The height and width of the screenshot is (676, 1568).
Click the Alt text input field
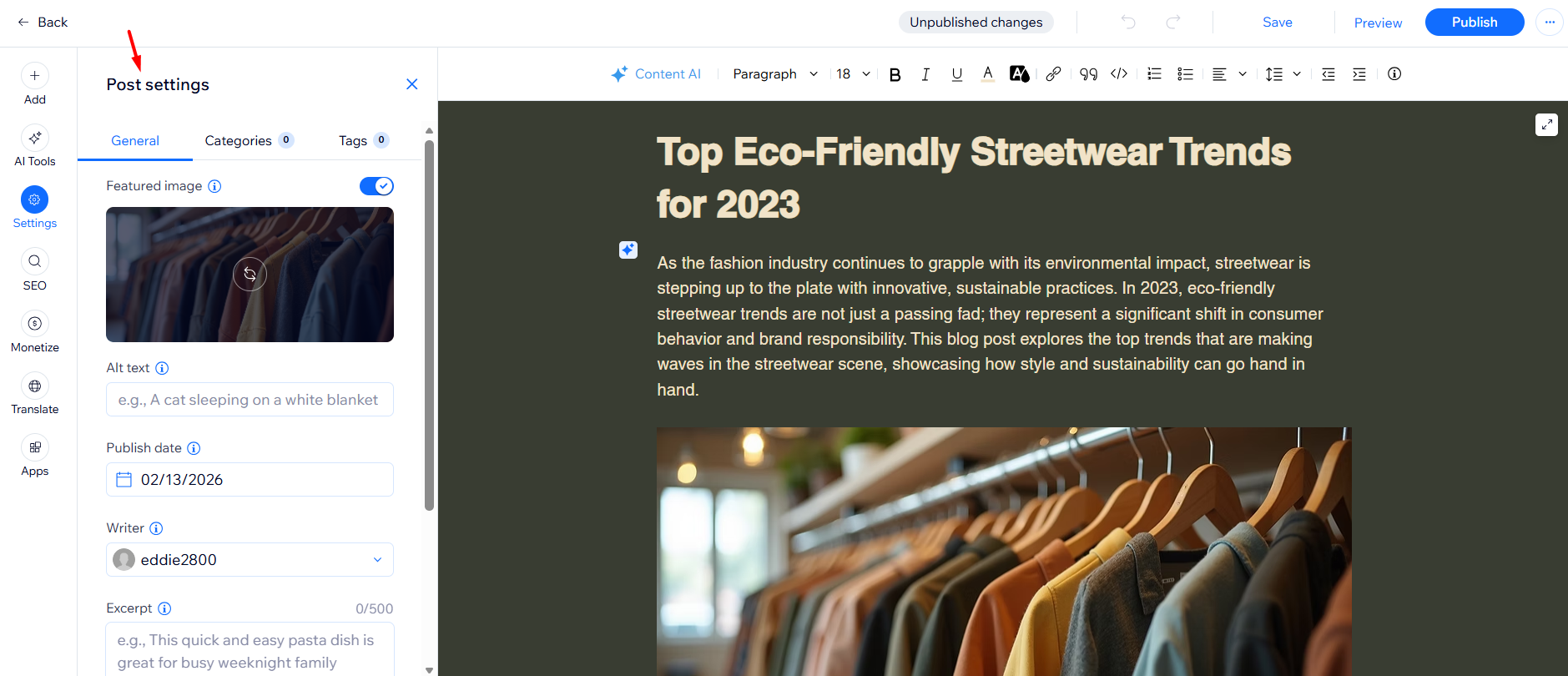[250, 400]
